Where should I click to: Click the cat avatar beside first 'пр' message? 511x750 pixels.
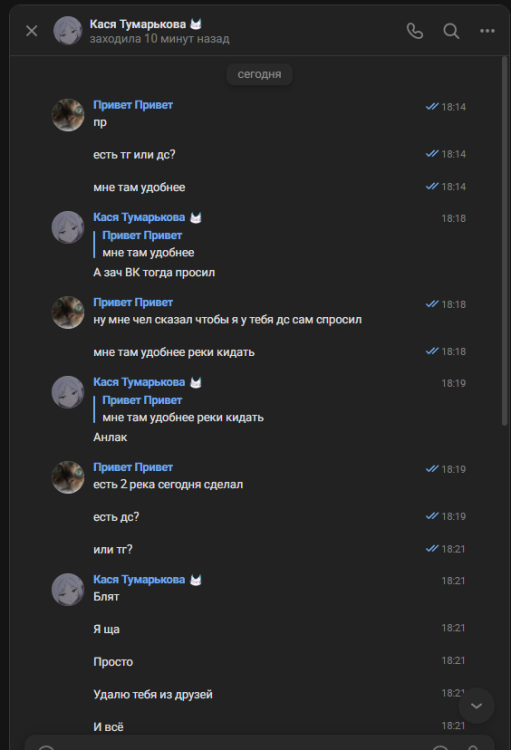click(x=67, y=115)
